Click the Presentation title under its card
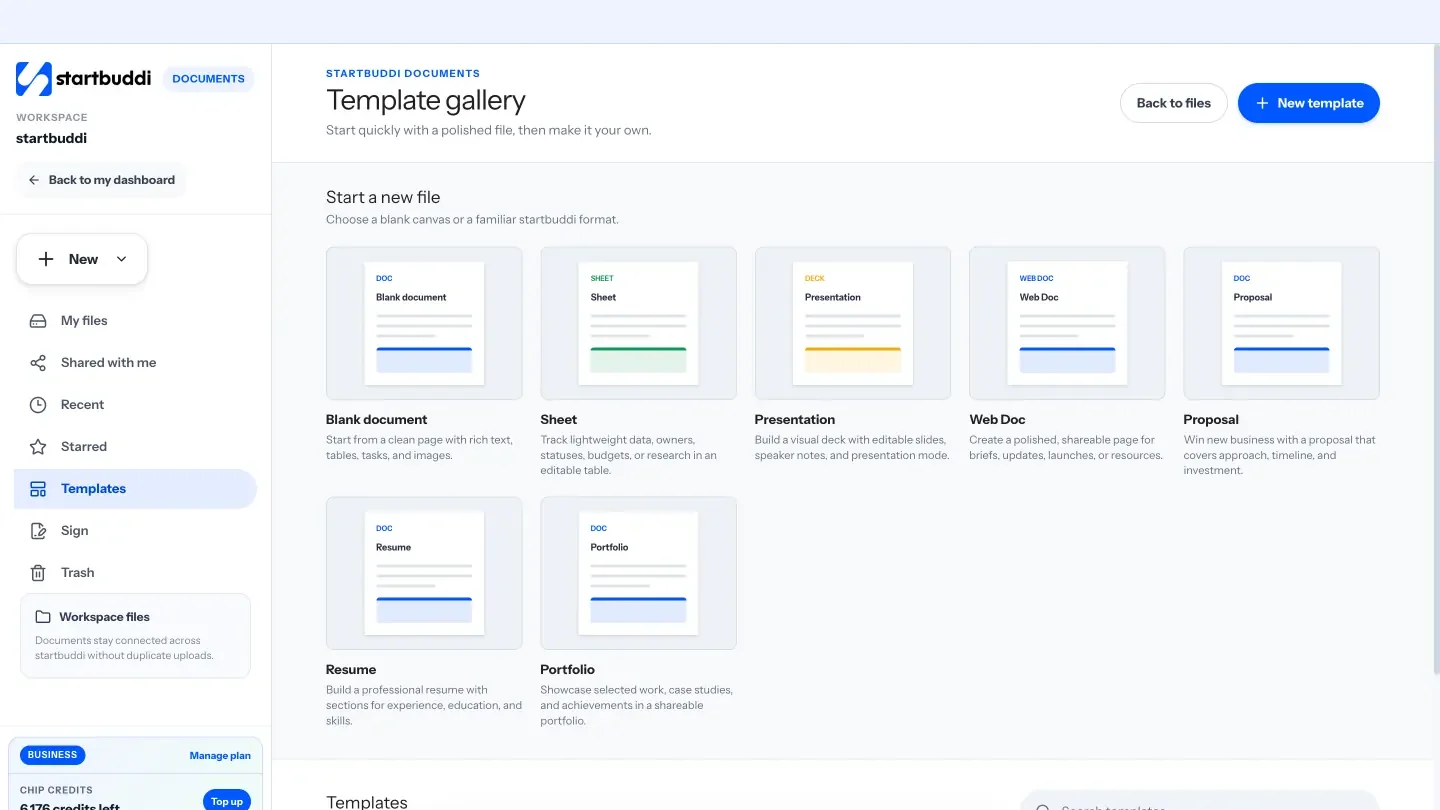 [795, 420]
